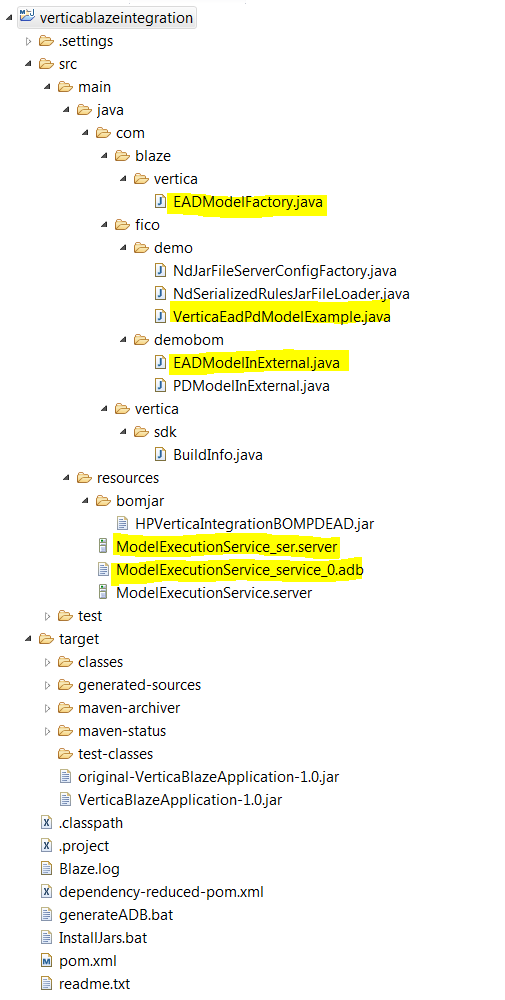Click the server icon for ModelExecutionService.server

[x=103, y=592]
